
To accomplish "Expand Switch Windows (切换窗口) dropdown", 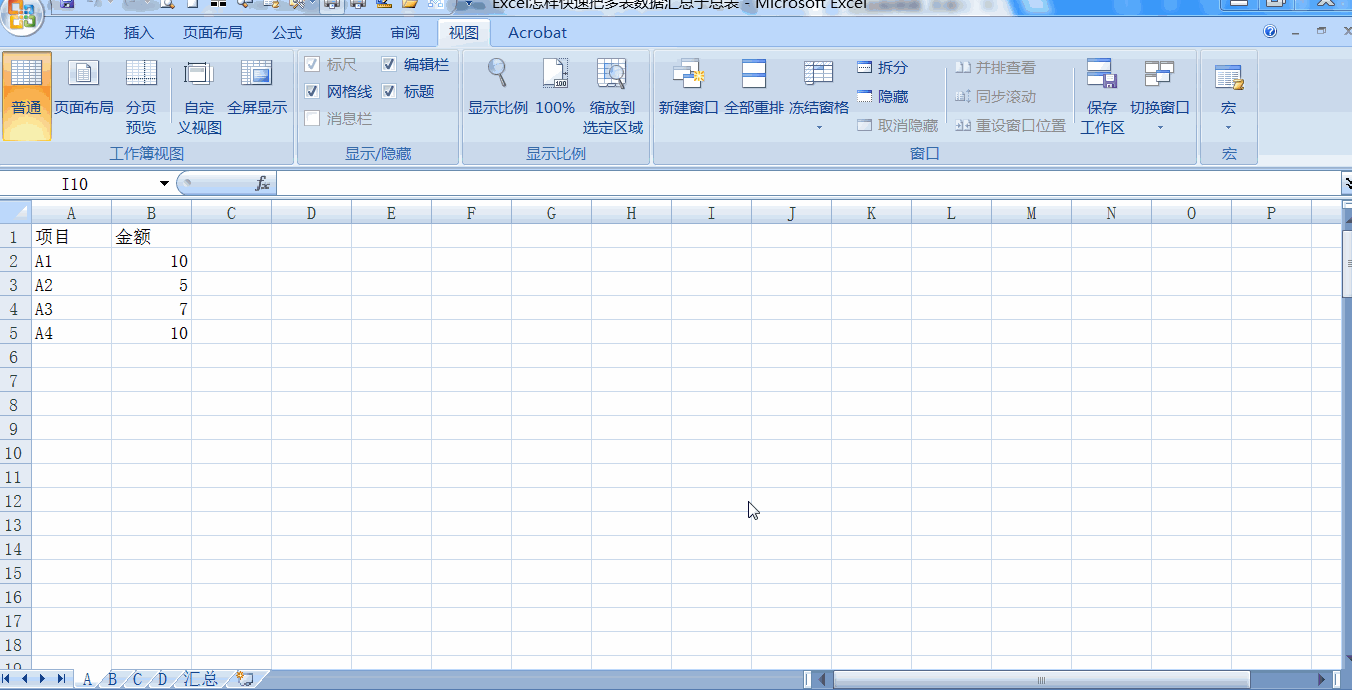I will point(1160,127).
